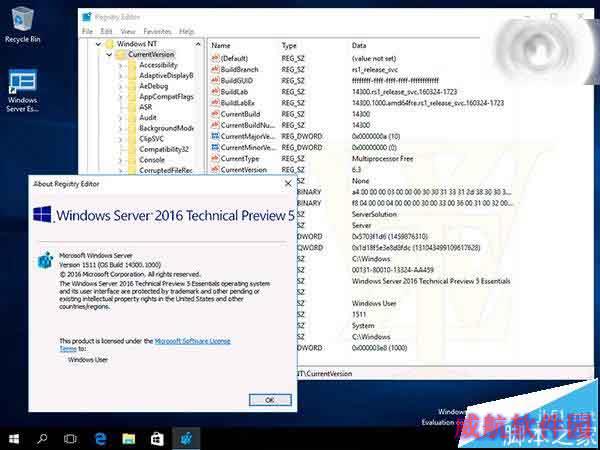Image resolution: width=600 pixels, height=450 pixels.
Task: Click the data cell 'System'
Action: 363,325
